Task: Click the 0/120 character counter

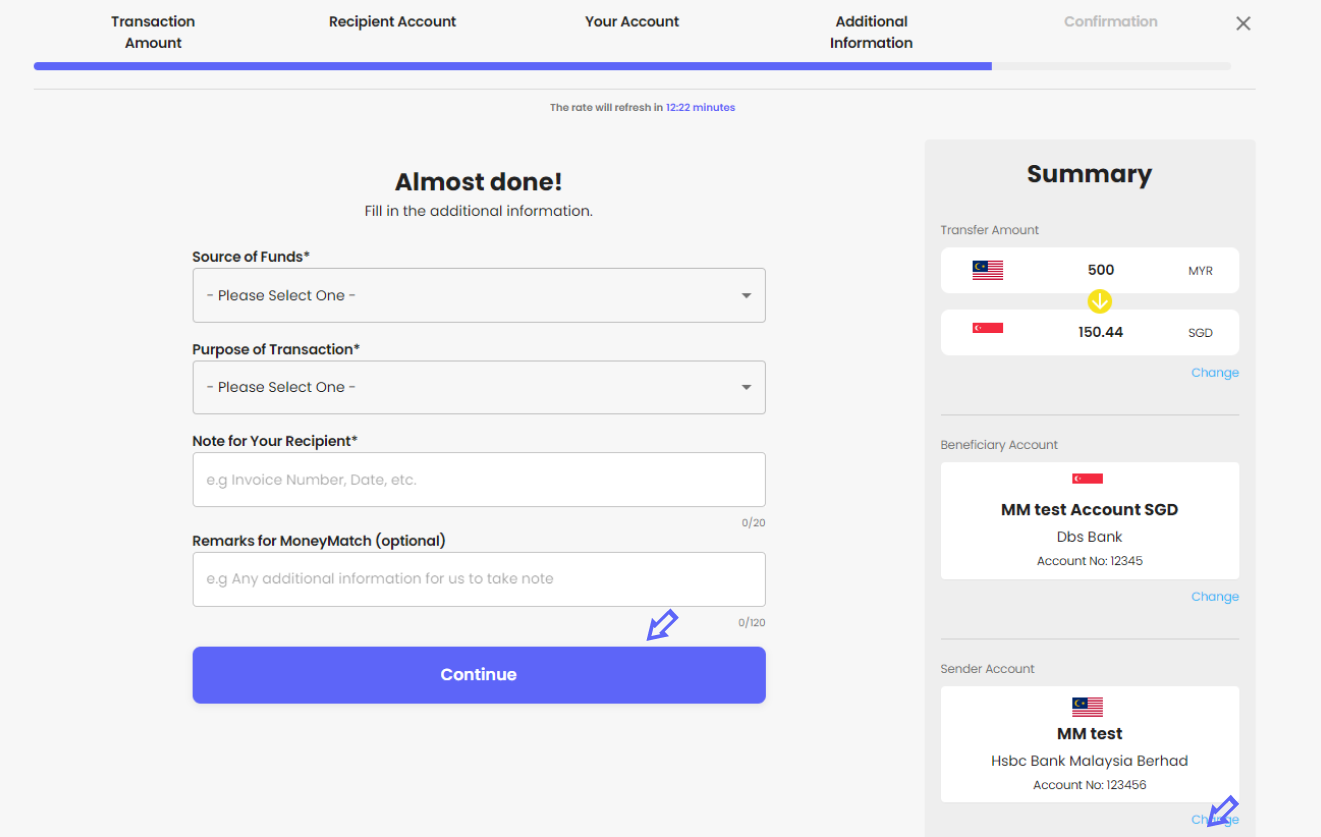Action: (x=751, y=623)
